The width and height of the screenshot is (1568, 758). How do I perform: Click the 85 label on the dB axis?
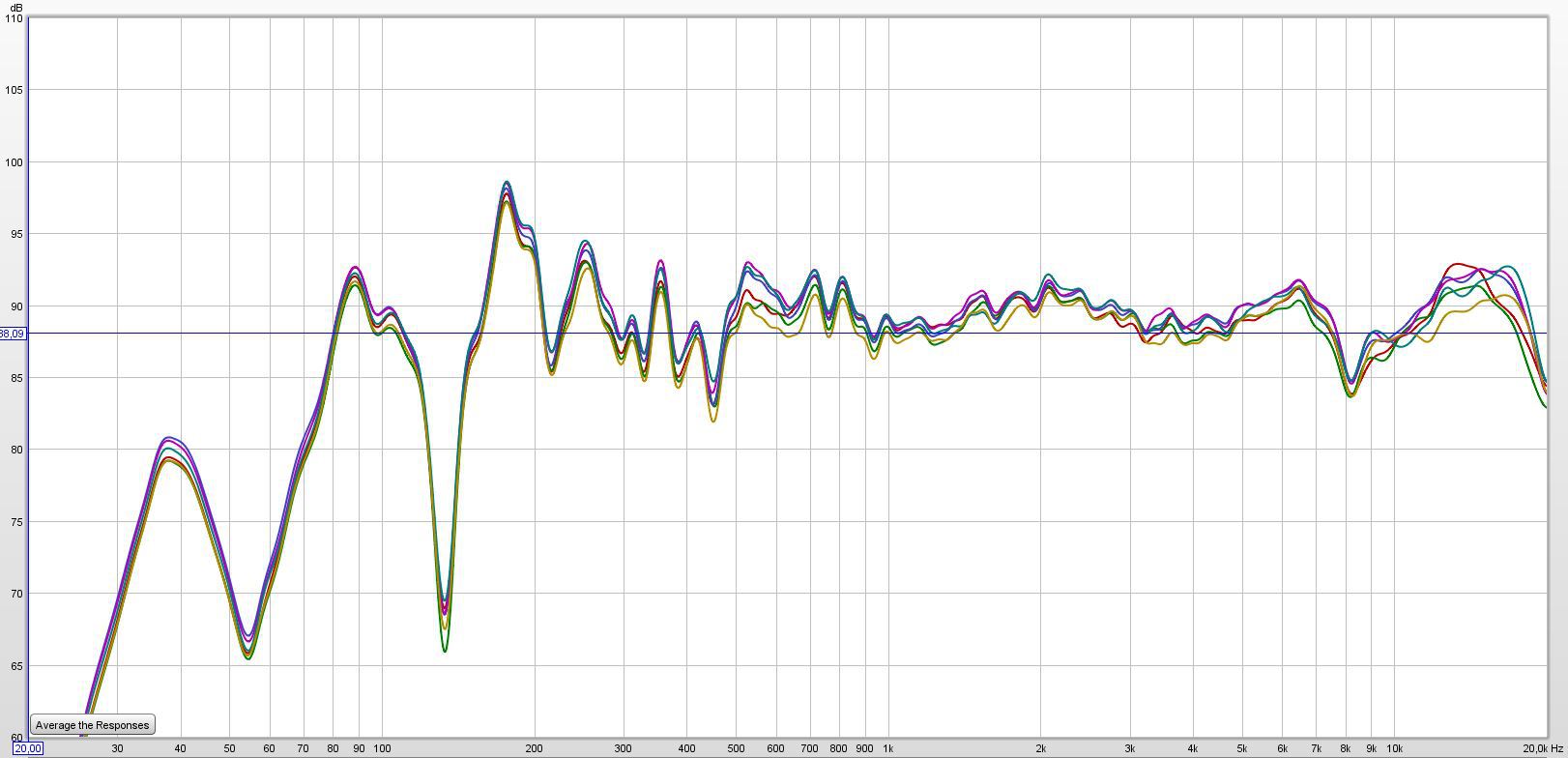[x=17, y=378]
